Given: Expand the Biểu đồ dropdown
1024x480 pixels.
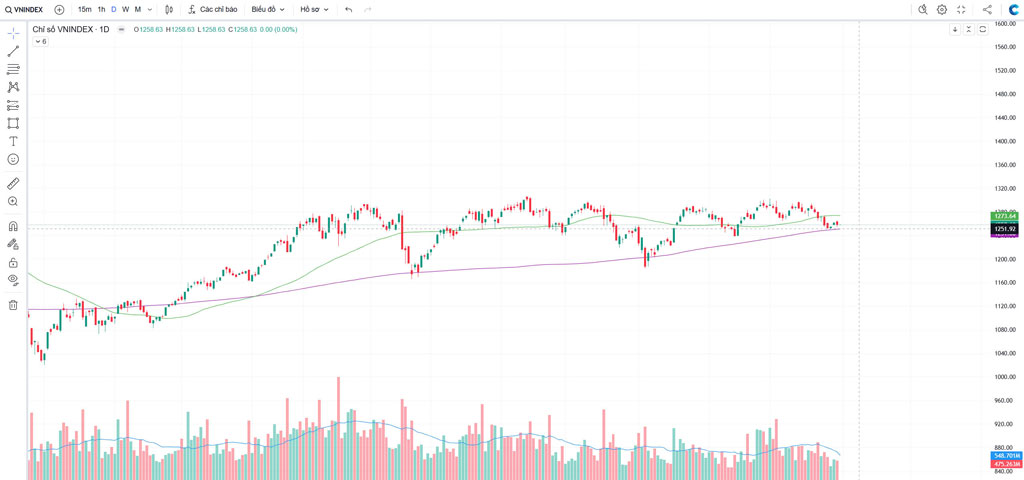Looking at the screenshot, I should click(267, 10).
